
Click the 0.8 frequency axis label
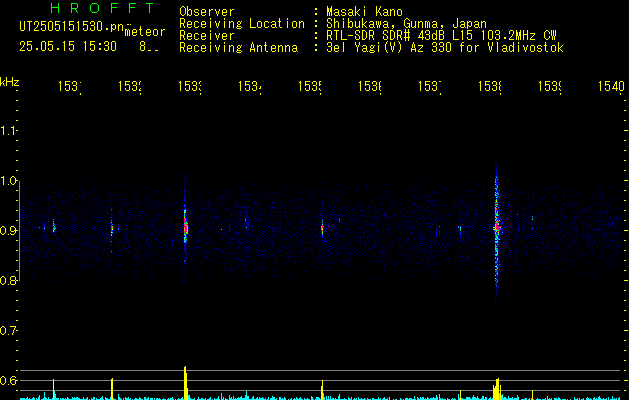click(8, 280)
